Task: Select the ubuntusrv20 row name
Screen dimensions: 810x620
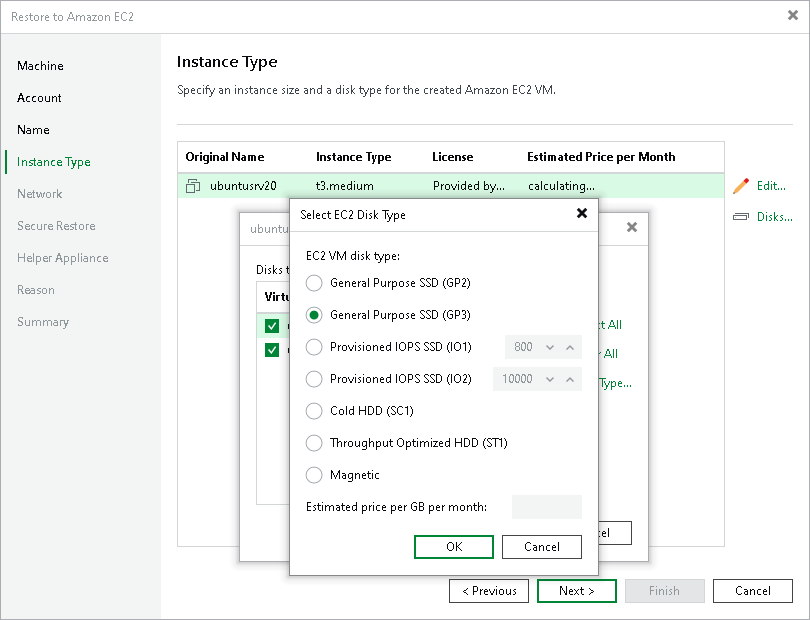Action: [243, 186]
